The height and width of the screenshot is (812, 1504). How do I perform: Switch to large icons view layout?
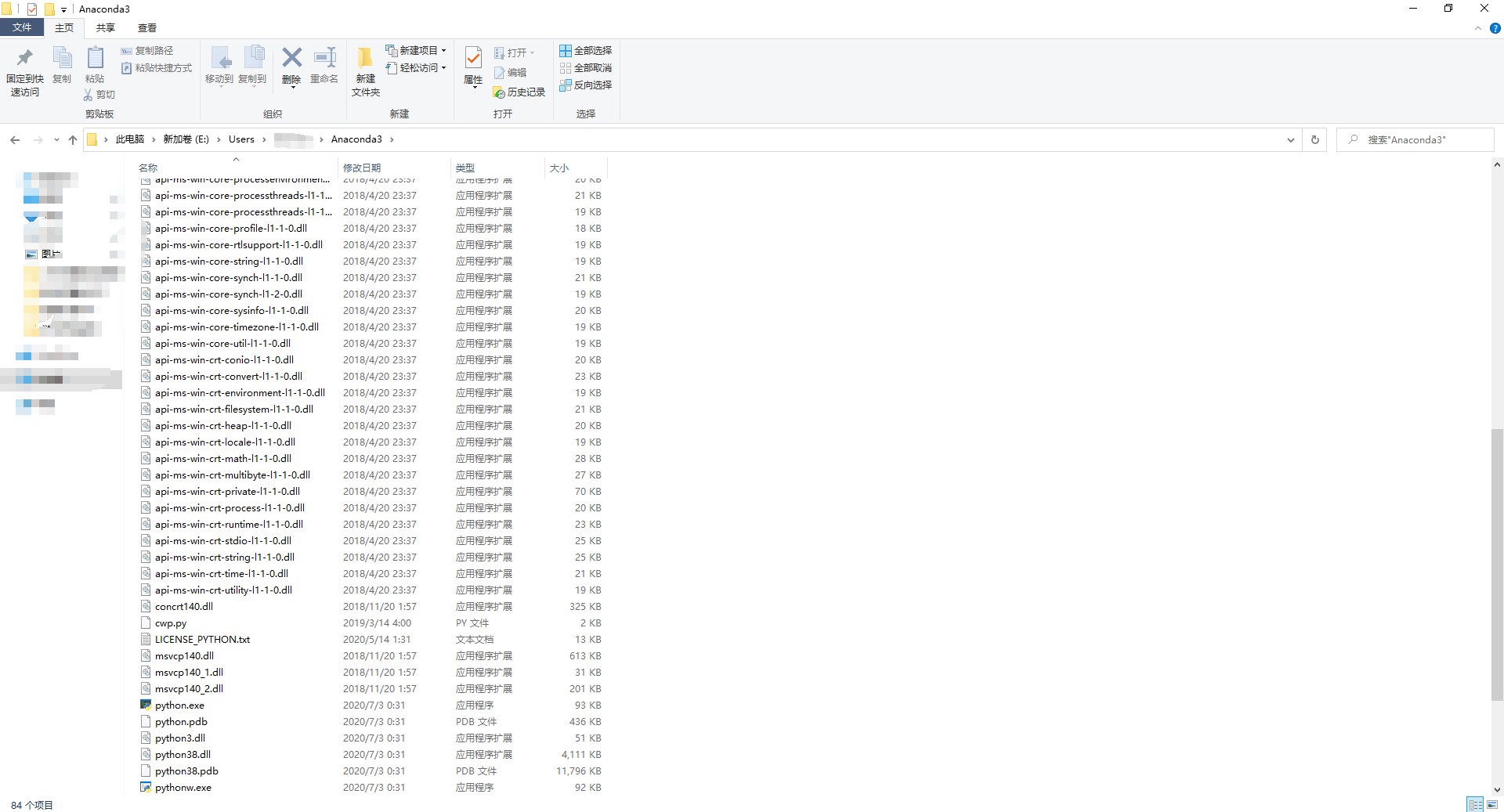(x=1491, y=804)
